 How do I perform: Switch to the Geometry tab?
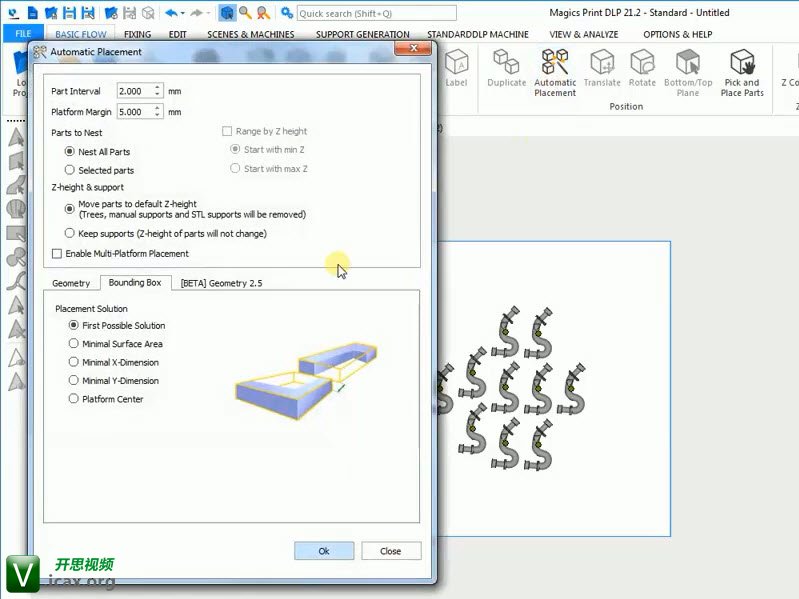(x=71, y=283)
